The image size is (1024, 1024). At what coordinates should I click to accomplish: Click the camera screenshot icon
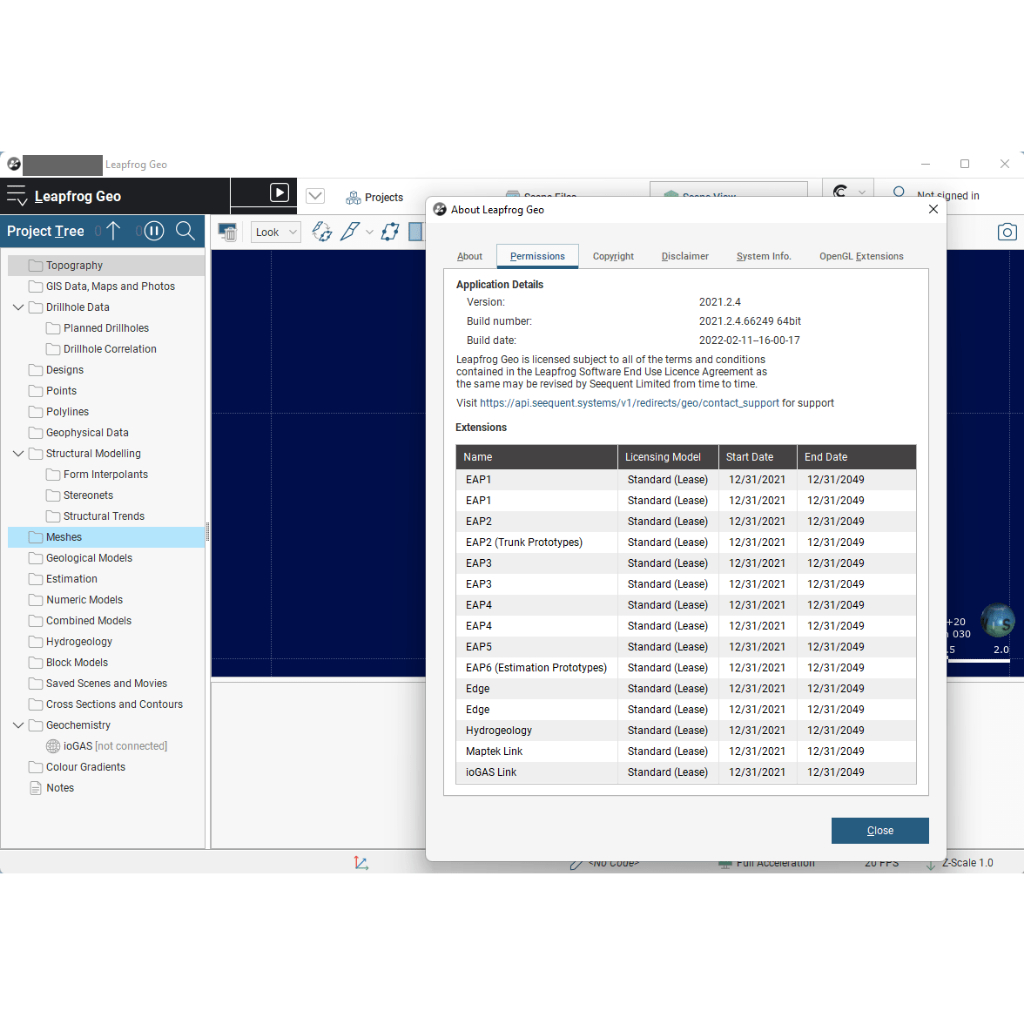(1007, 232)
